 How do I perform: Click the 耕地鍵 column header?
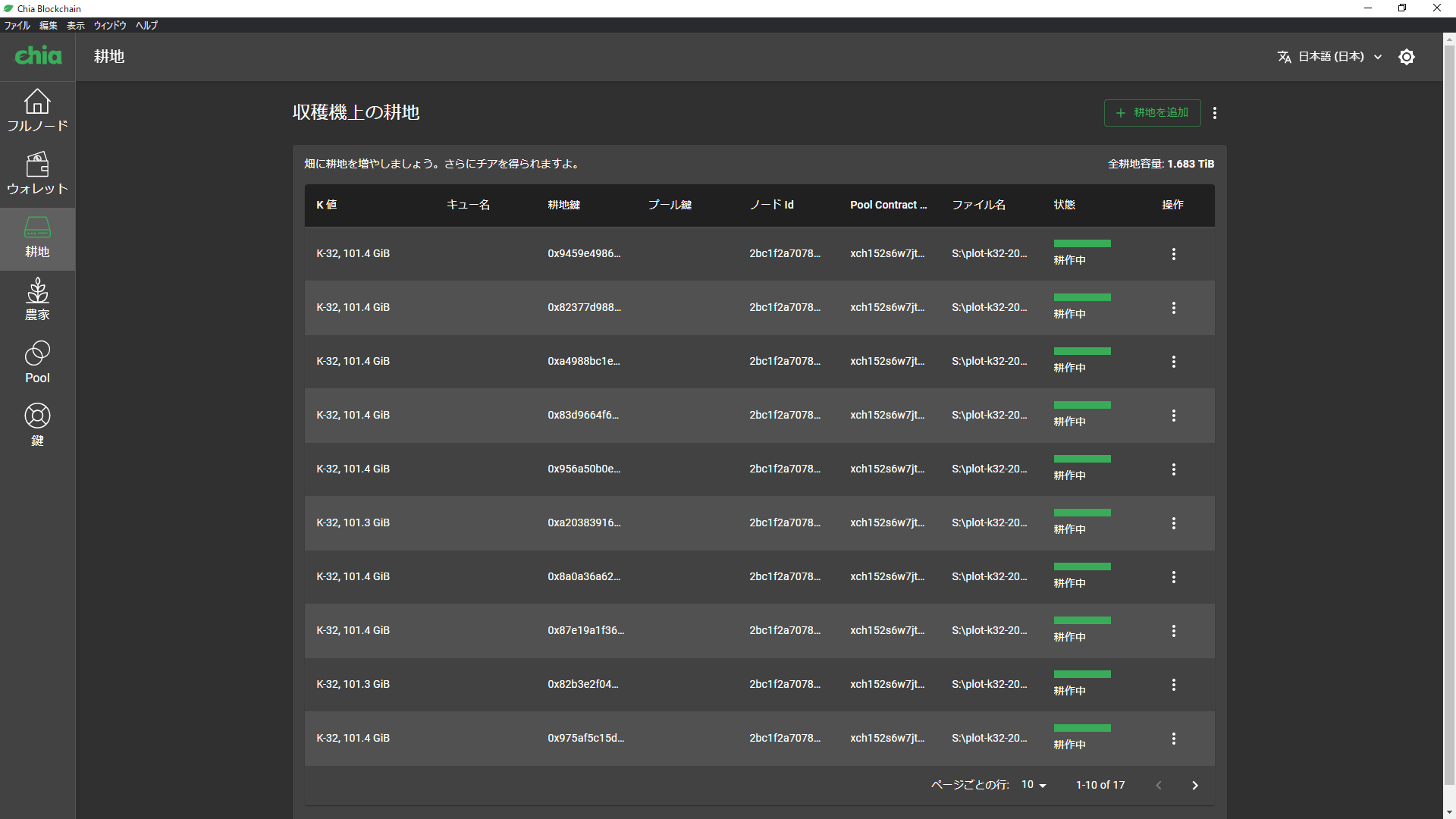(564, 205)
